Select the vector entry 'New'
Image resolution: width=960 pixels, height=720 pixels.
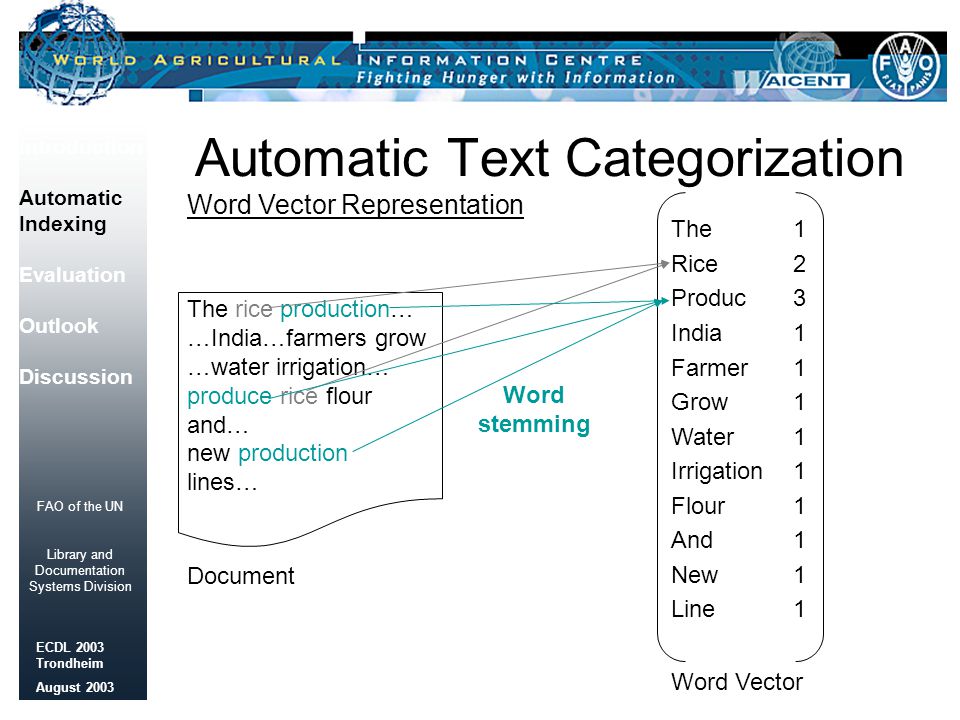(x=694, y=576)
